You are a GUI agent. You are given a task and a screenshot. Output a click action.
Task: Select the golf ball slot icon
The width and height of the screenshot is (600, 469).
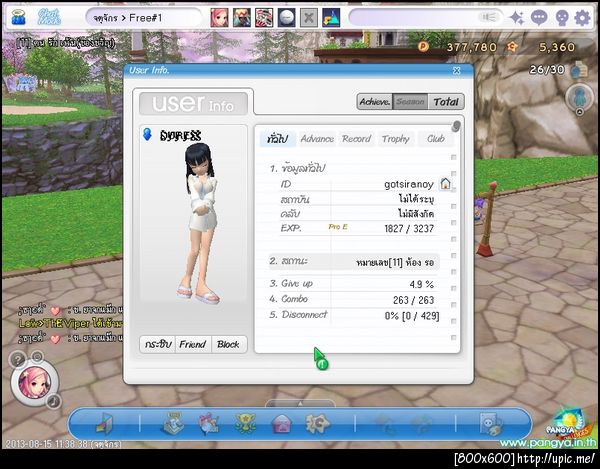[x=287, y=18]
